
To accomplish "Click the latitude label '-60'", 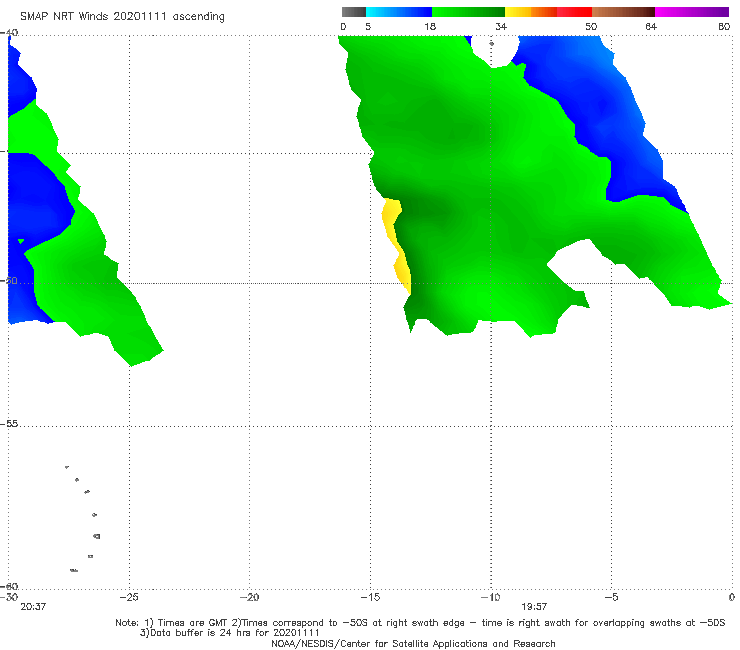I will coord(9,586).
